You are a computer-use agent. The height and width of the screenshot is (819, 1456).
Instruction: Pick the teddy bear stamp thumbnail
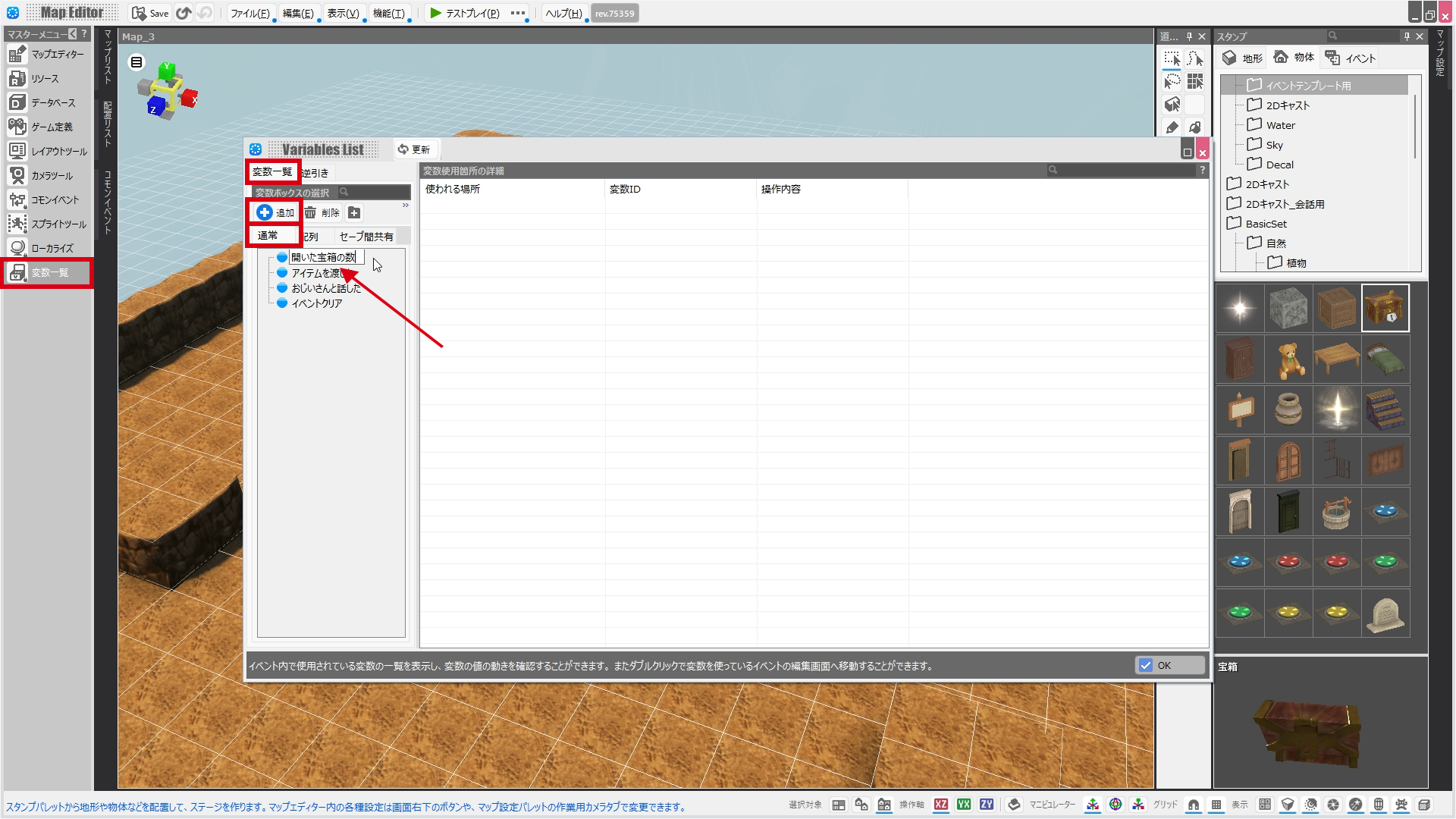point(1288,359)
